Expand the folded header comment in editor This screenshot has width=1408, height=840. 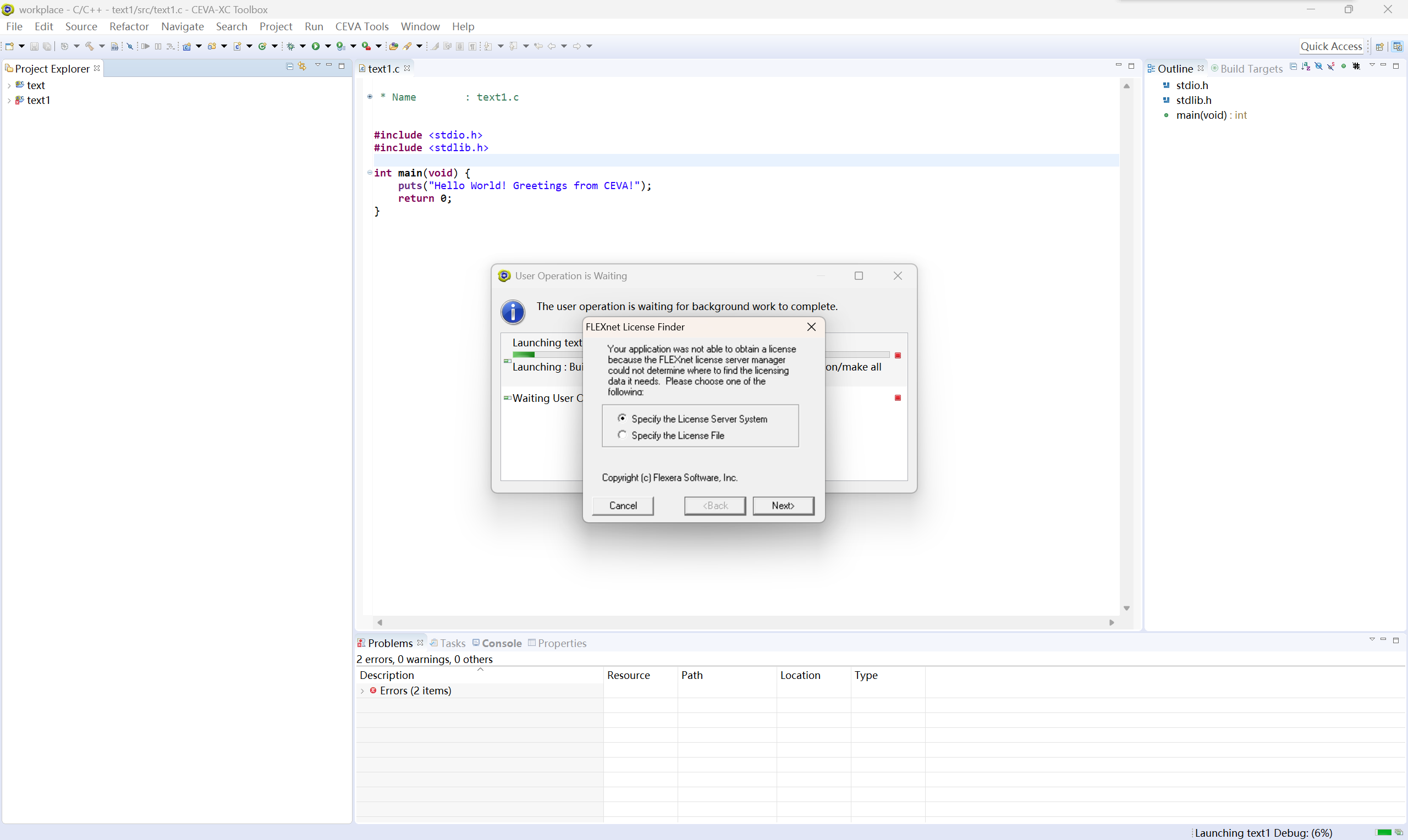click(370, 97)
